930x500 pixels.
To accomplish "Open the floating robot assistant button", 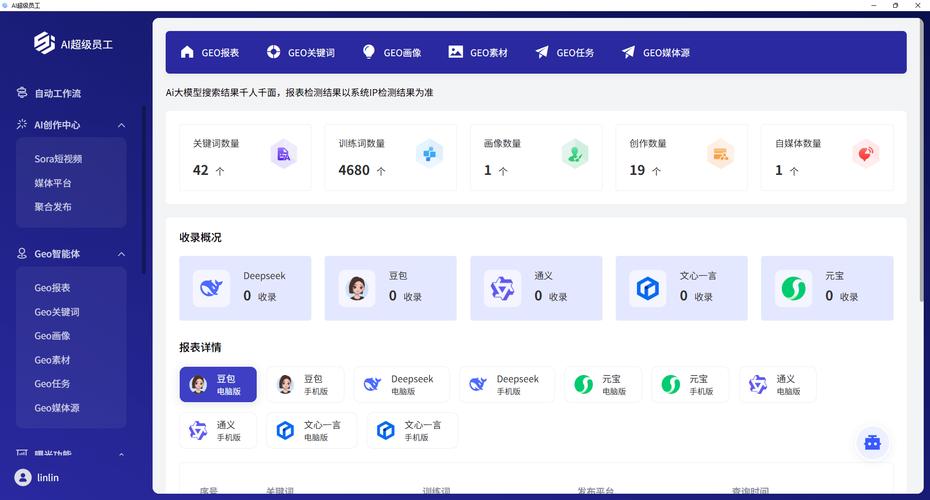I will 872,442.
